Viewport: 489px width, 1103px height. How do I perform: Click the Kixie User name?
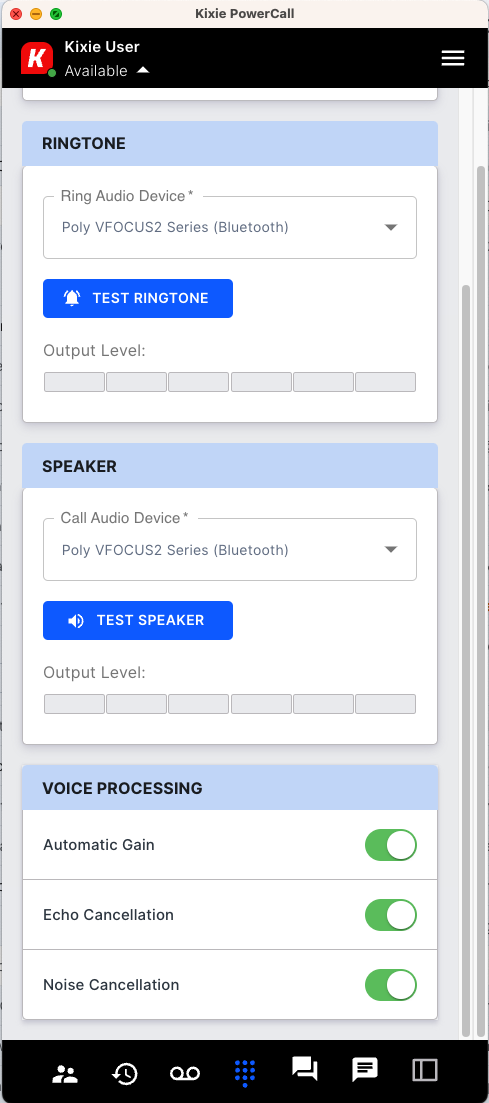(x=102, y=46)
